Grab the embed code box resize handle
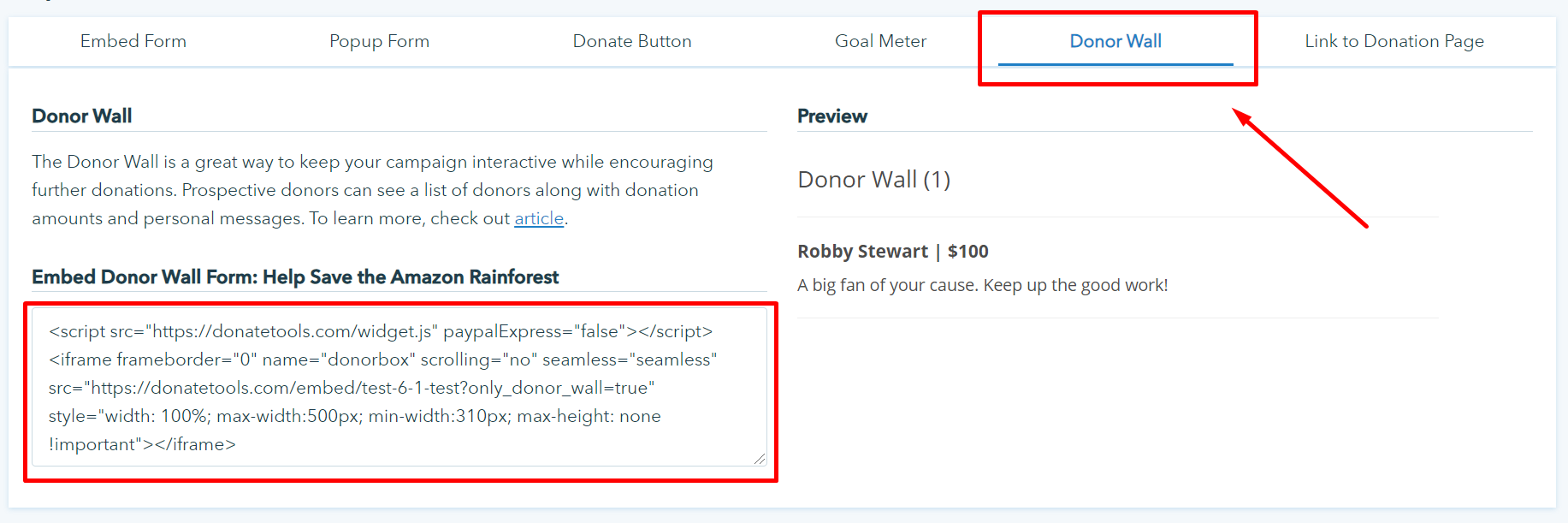The height and width of the screenshot is (523, 1568). 760,459
